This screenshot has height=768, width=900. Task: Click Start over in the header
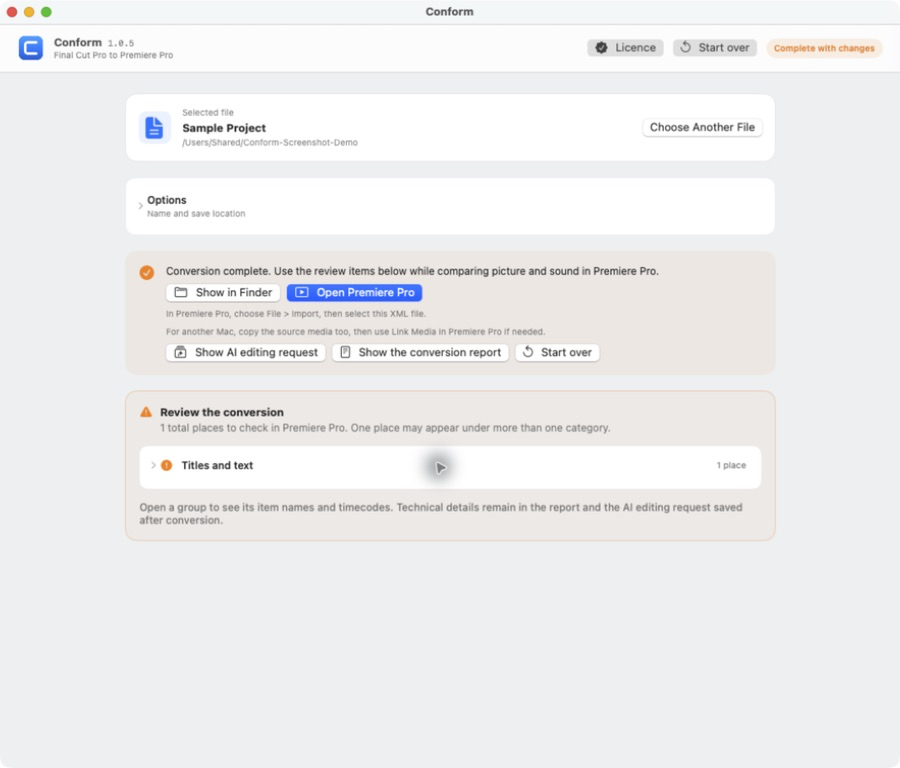(x=715, y=48)
